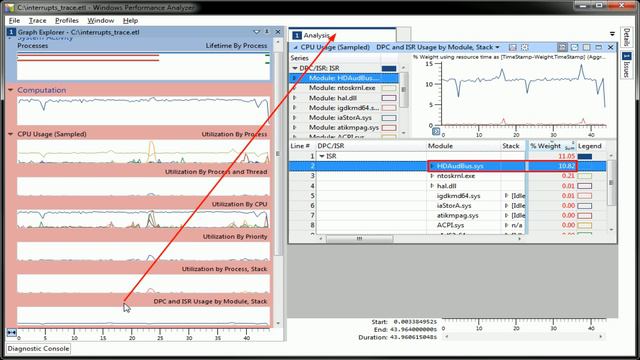This screenshot has height=360, width=640.
Task: Sort by the % Weight column header
Action: click(x=552, y=146)
